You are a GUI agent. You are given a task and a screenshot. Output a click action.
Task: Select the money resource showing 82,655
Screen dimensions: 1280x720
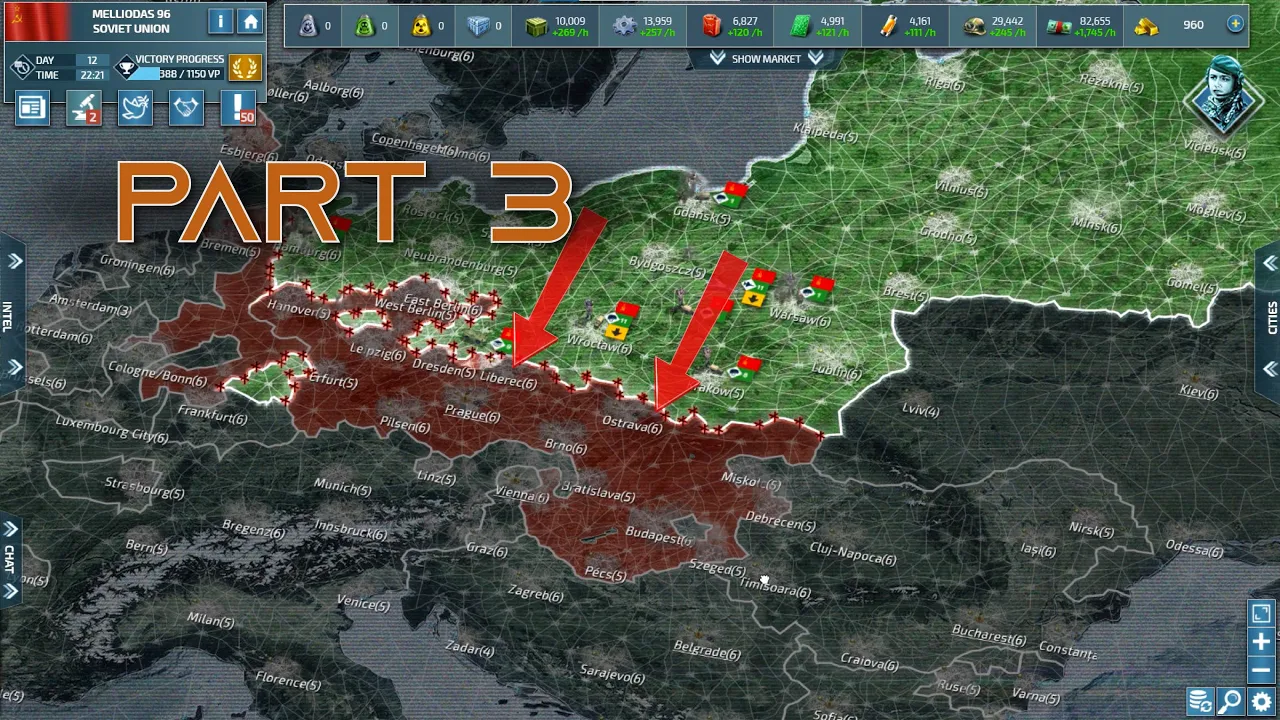click(x=1080, y=26)
